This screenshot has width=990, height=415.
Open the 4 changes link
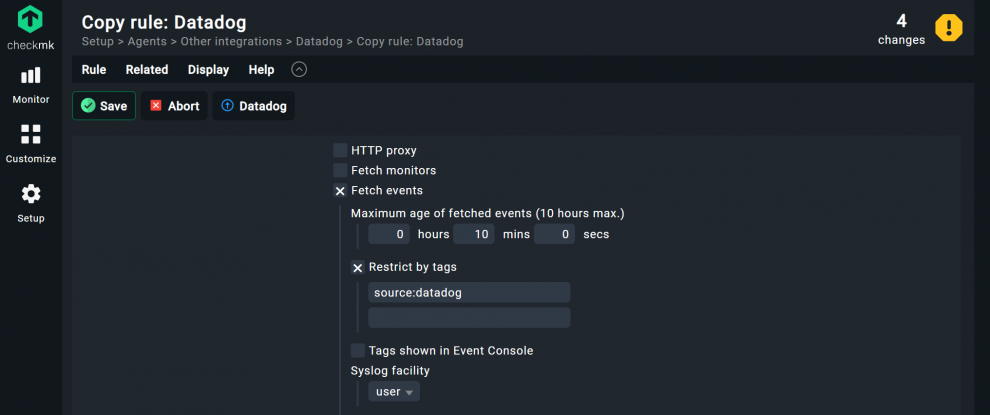pos(902,30)
